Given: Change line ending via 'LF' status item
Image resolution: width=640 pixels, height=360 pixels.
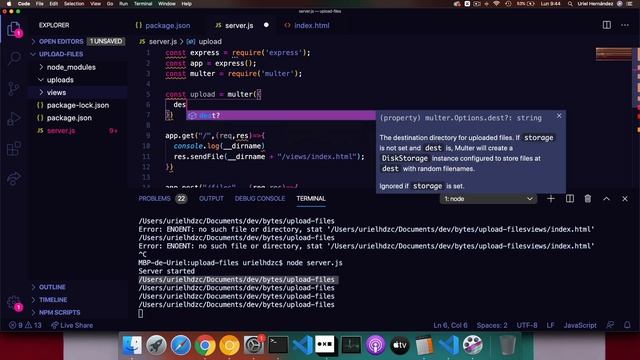Looking at the screenshot, I should (x=550, y=325).
